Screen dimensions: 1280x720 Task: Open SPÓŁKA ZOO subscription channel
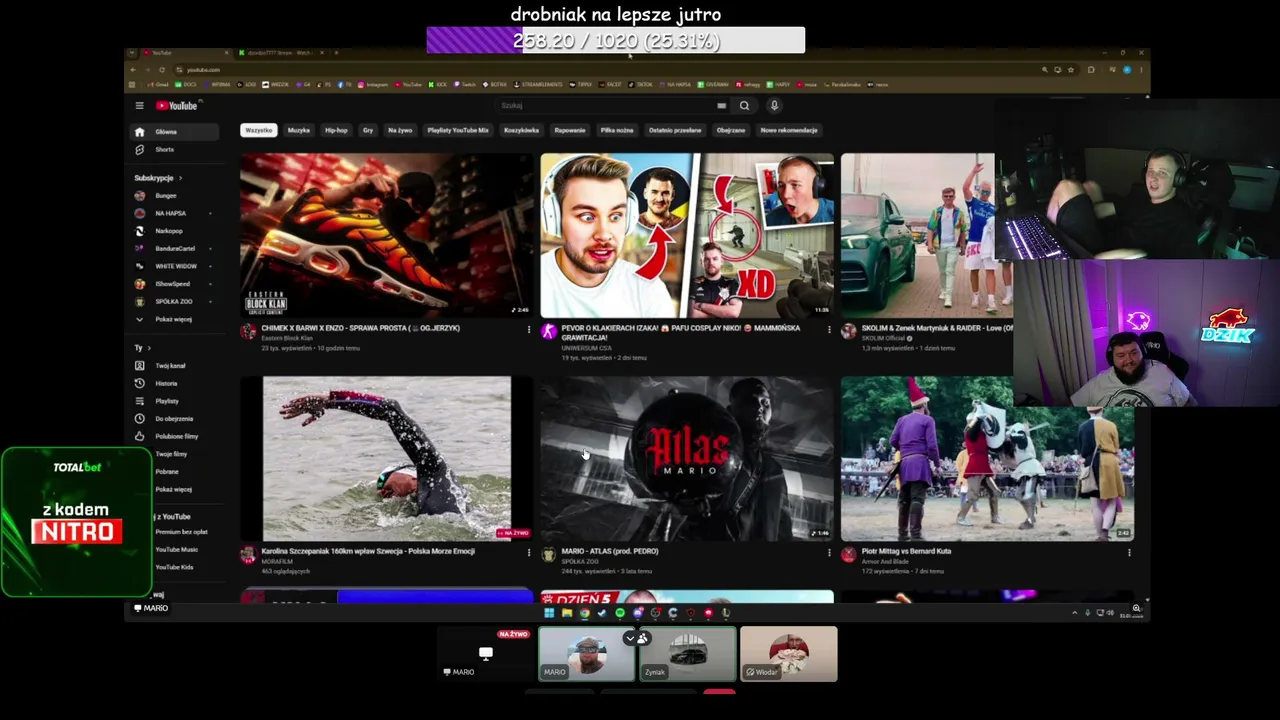point(173,301)
